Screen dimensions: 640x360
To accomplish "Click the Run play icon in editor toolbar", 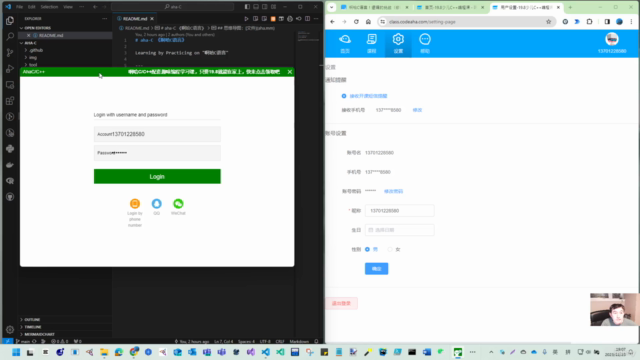I will pyautogui.click(x=246, y=19).
